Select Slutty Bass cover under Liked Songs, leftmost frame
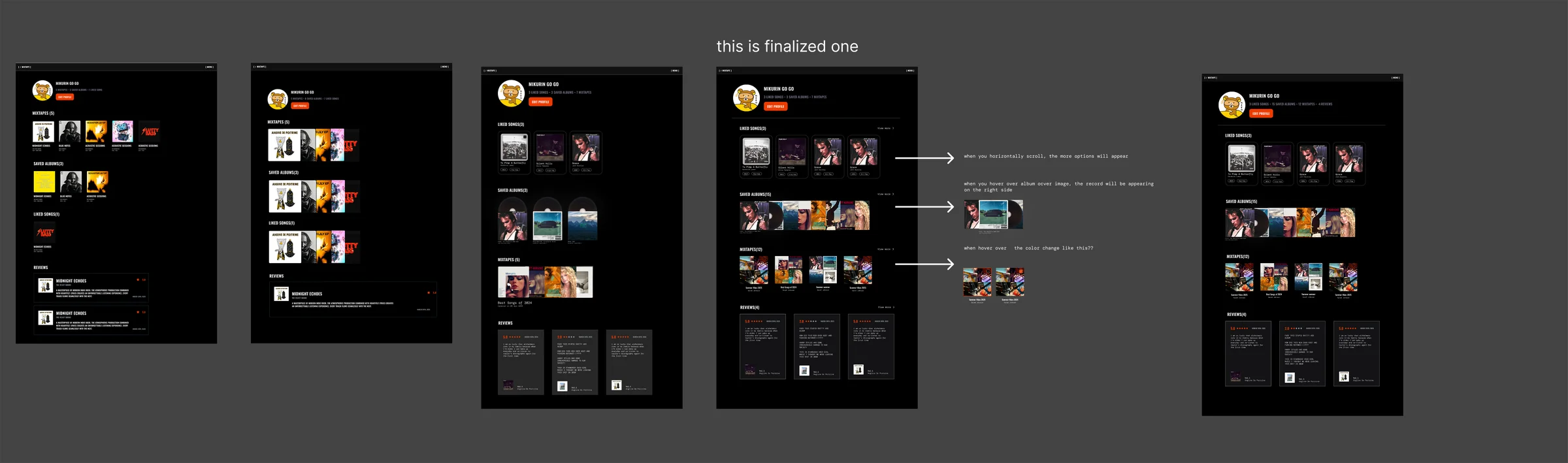Viewport: 1568px width, 463px height. [x=44, y=232]
